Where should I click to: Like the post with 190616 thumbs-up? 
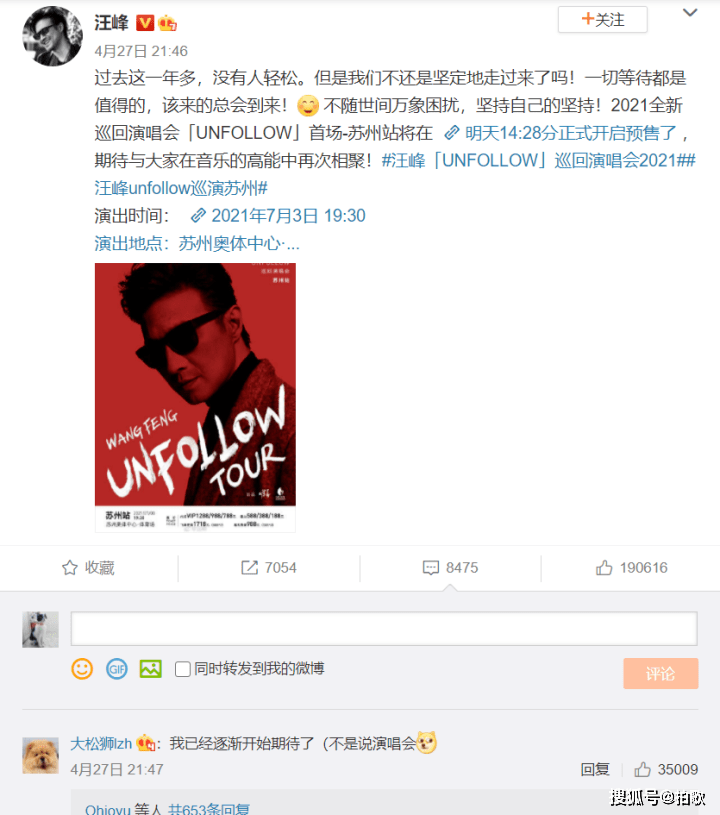tap(604, 568)
